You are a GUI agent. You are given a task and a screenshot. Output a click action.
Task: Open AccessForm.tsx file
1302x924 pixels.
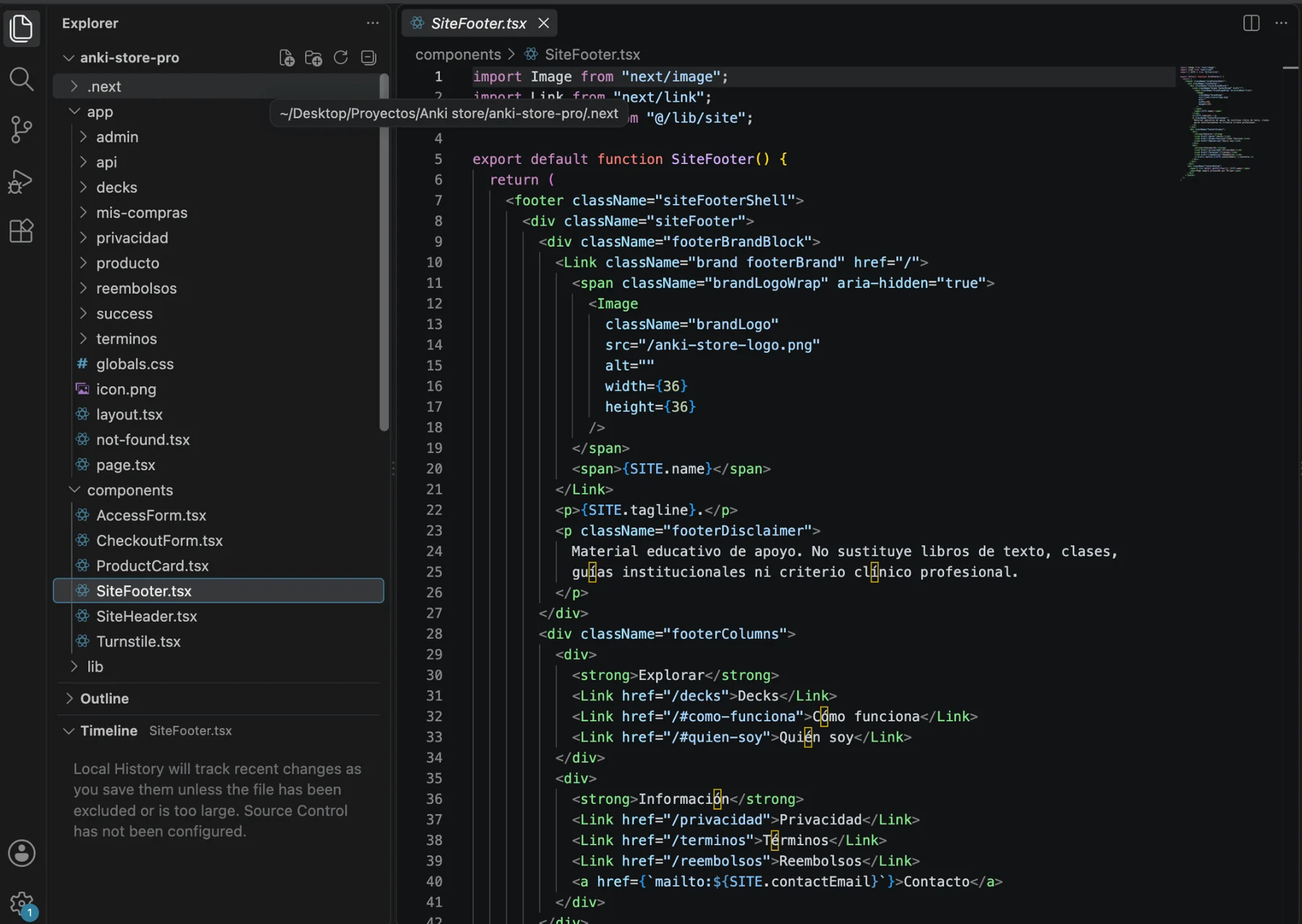pyautogui.click(x=217, y=516)
